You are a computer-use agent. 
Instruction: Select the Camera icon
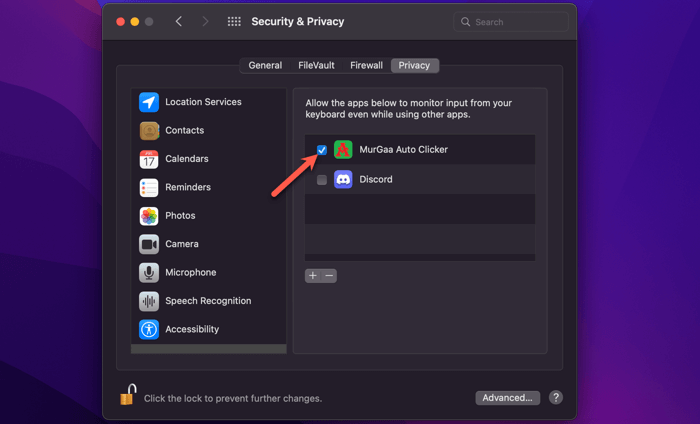coord(149,245)
